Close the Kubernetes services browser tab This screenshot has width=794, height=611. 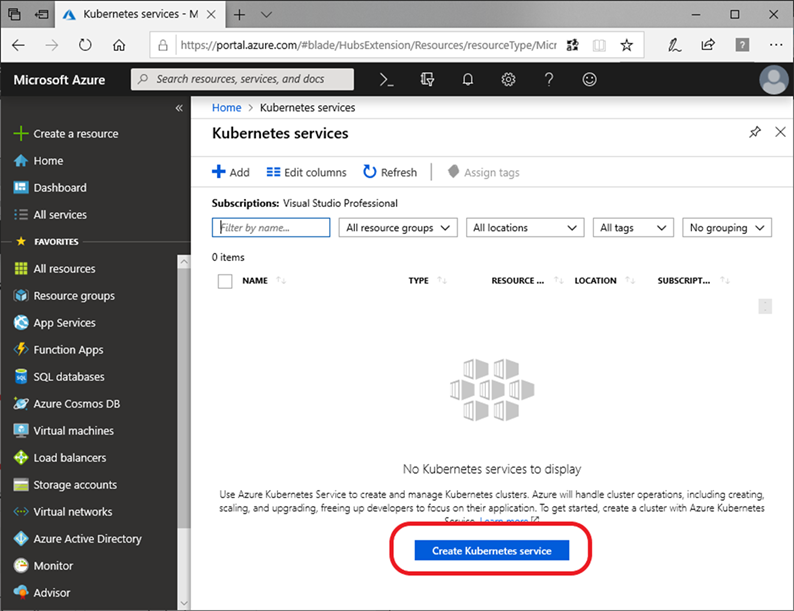pos(211,15)
